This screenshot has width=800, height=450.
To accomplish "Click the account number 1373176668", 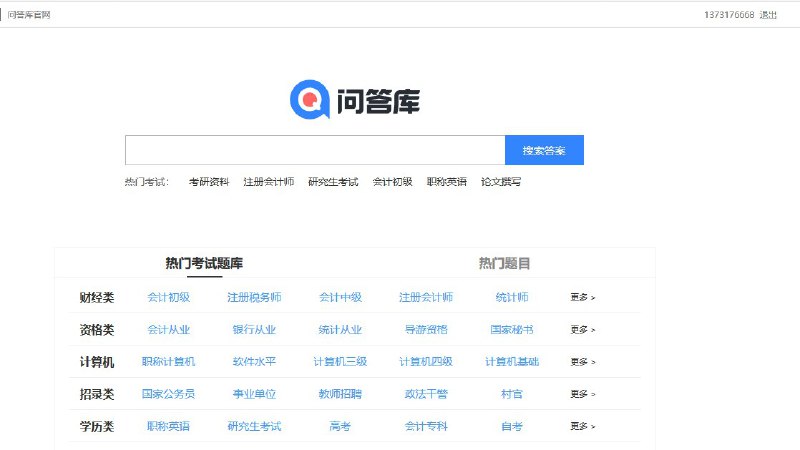I will click(x=729, y=15).
